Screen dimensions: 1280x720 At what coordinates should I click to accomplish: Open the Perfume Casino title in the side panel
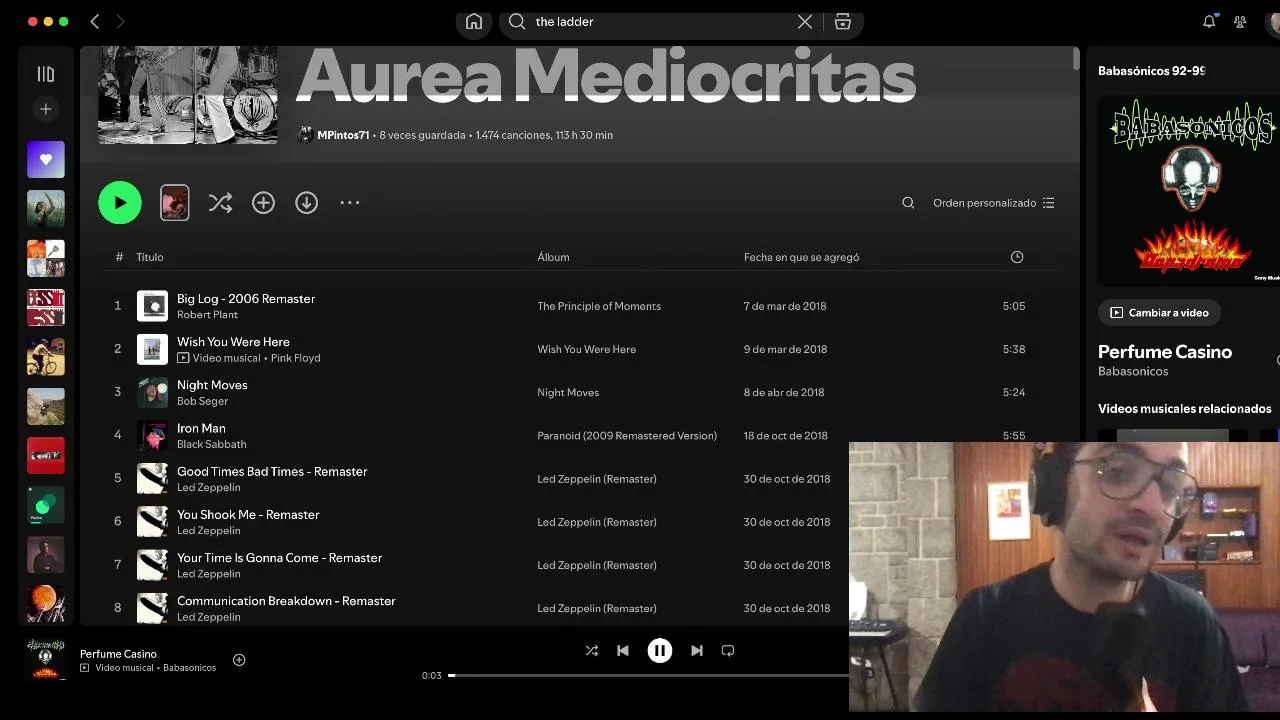point(1165,352)
